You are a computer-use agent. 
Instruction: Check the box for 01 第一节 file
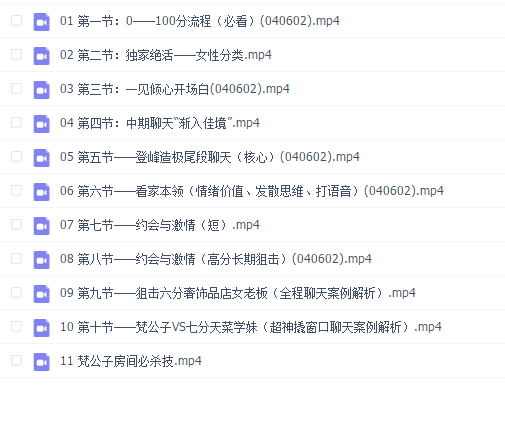pyautogui.click(x=16, y=20)
